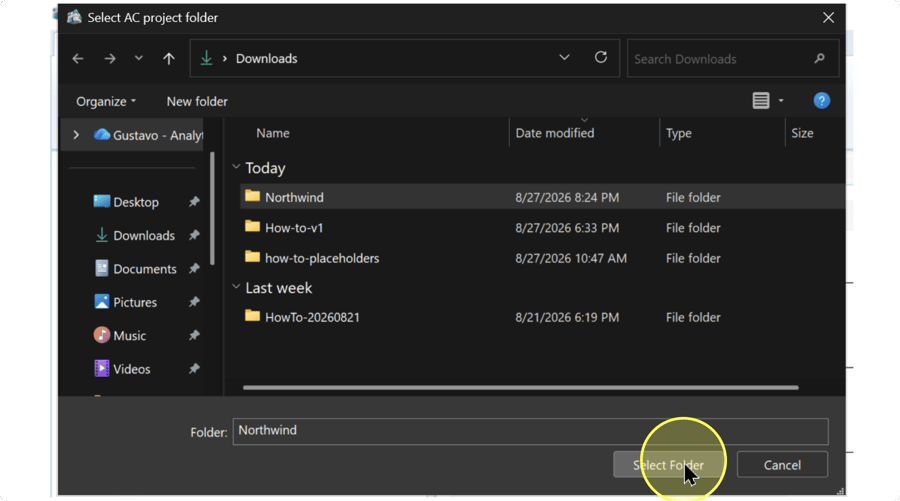Go forward with the right arrow
Viewport: 900px width, 501px height.
110,59
